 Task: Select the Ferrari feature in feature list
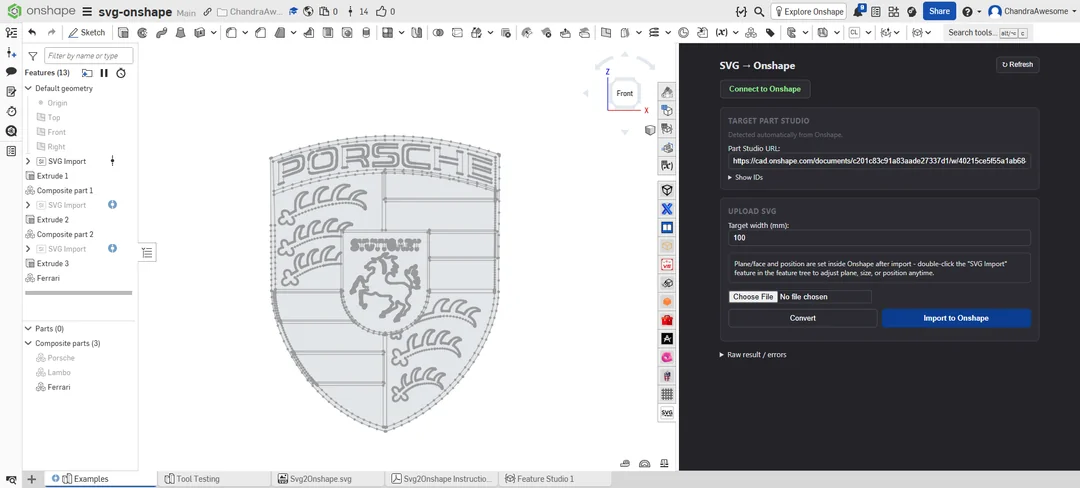pos(48,278)
